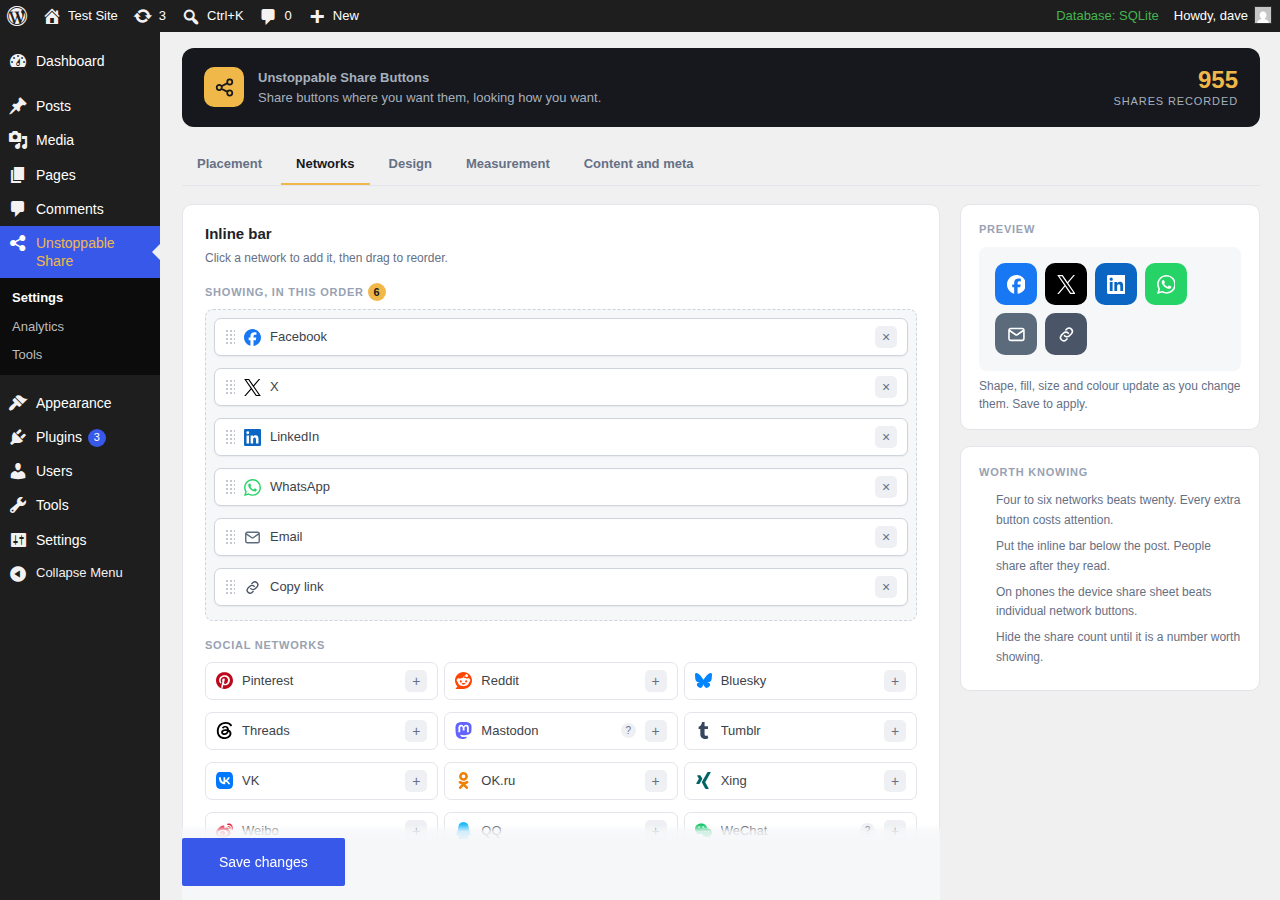Click the Database: SQLite indicator
This screenshot has height=900, width=1280.
[1107, 16]
